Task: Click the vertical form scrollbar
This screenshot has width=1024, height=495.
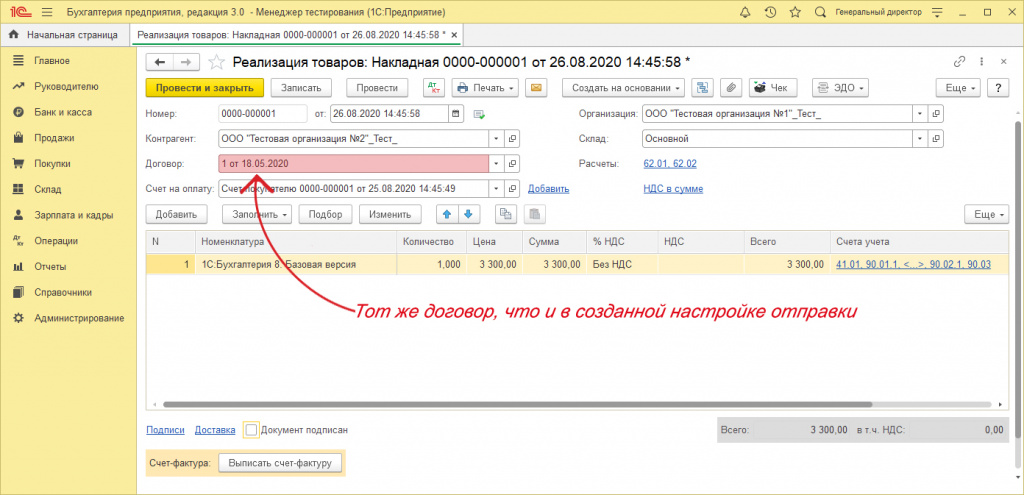Action: click(1017, 278)
